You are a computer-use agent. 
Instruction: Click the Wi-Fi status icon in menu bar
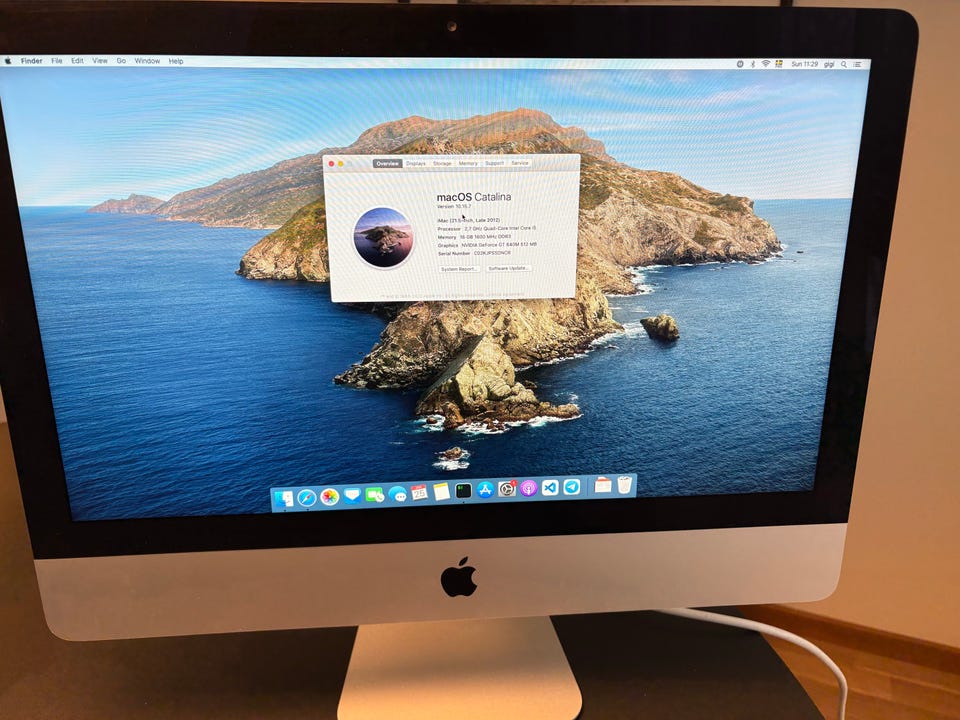click(766, 63)
